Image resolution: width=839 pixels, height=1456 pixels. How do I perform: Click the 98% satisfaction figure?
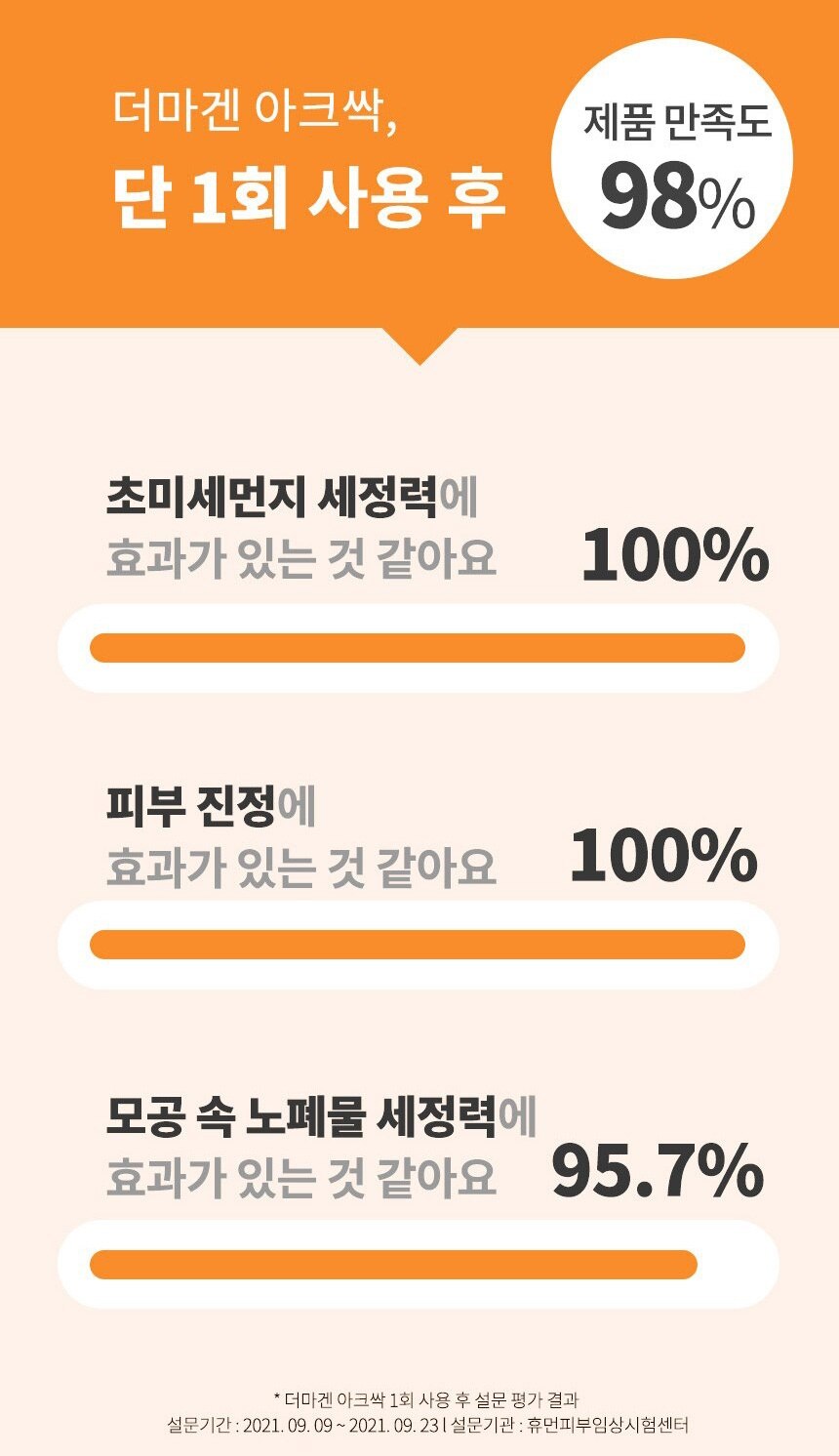click(x=677, y=198)
